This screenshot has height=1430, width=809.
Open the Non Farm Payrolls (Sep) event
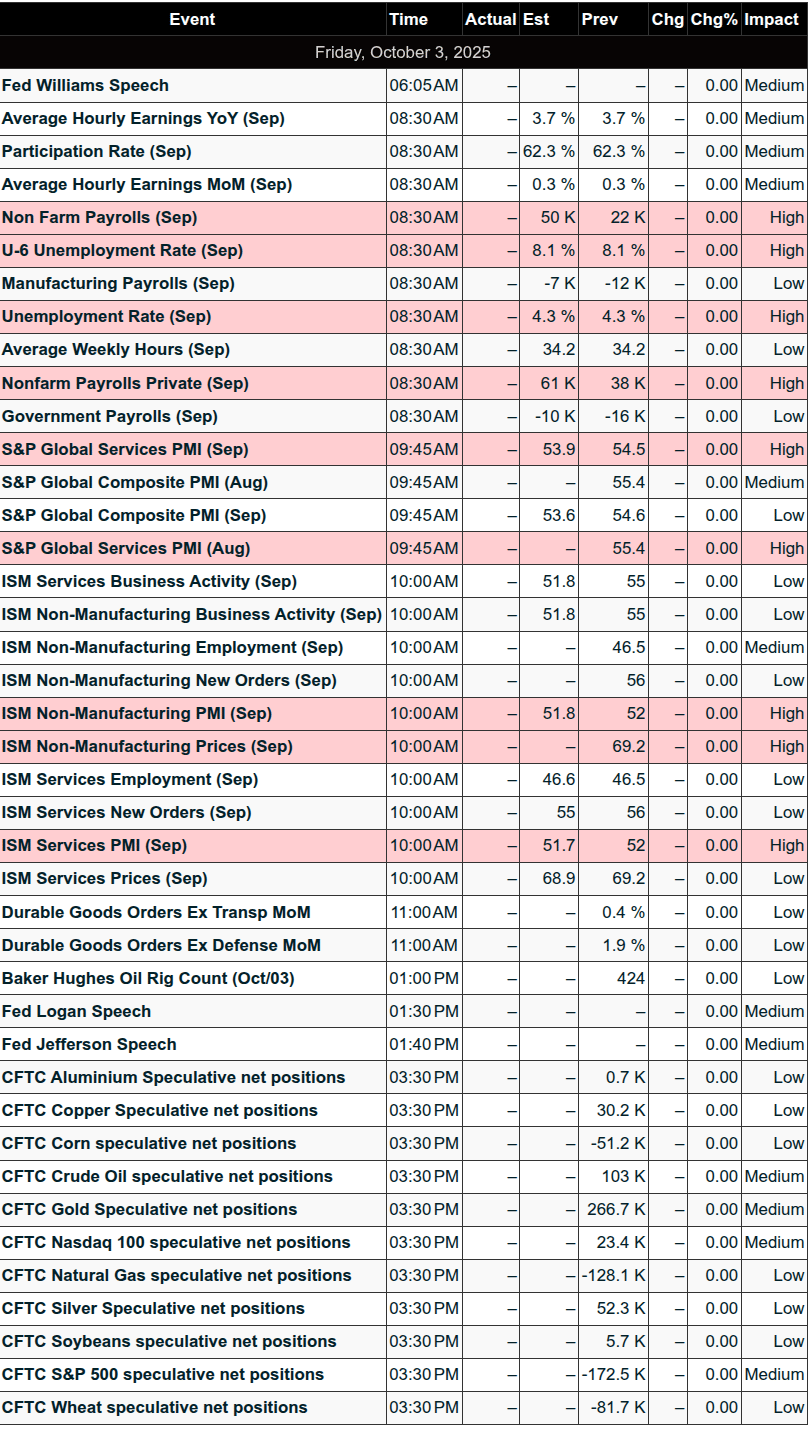[x=100, y=217]
